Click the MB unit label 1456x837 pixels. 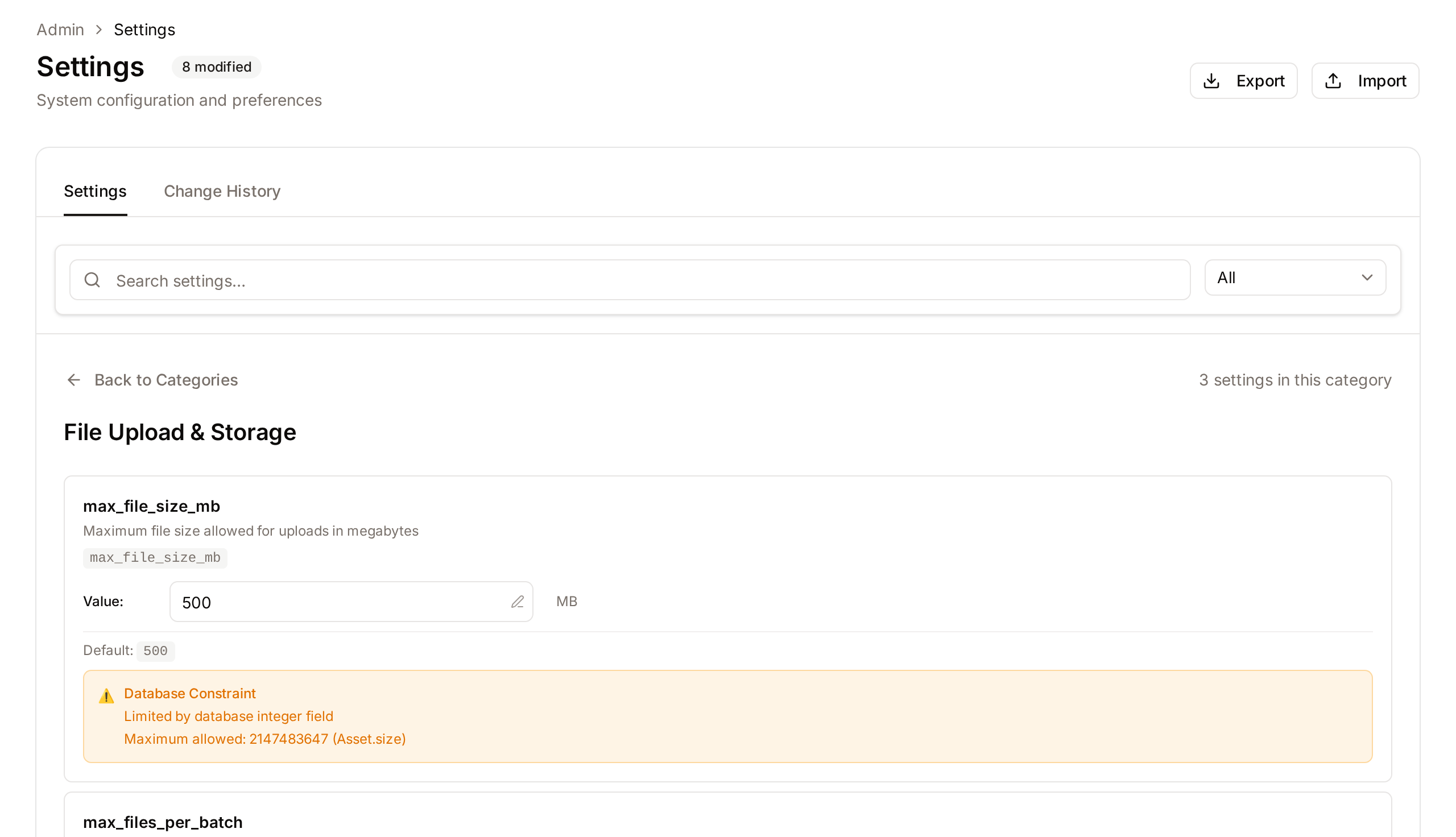point(566,601)
